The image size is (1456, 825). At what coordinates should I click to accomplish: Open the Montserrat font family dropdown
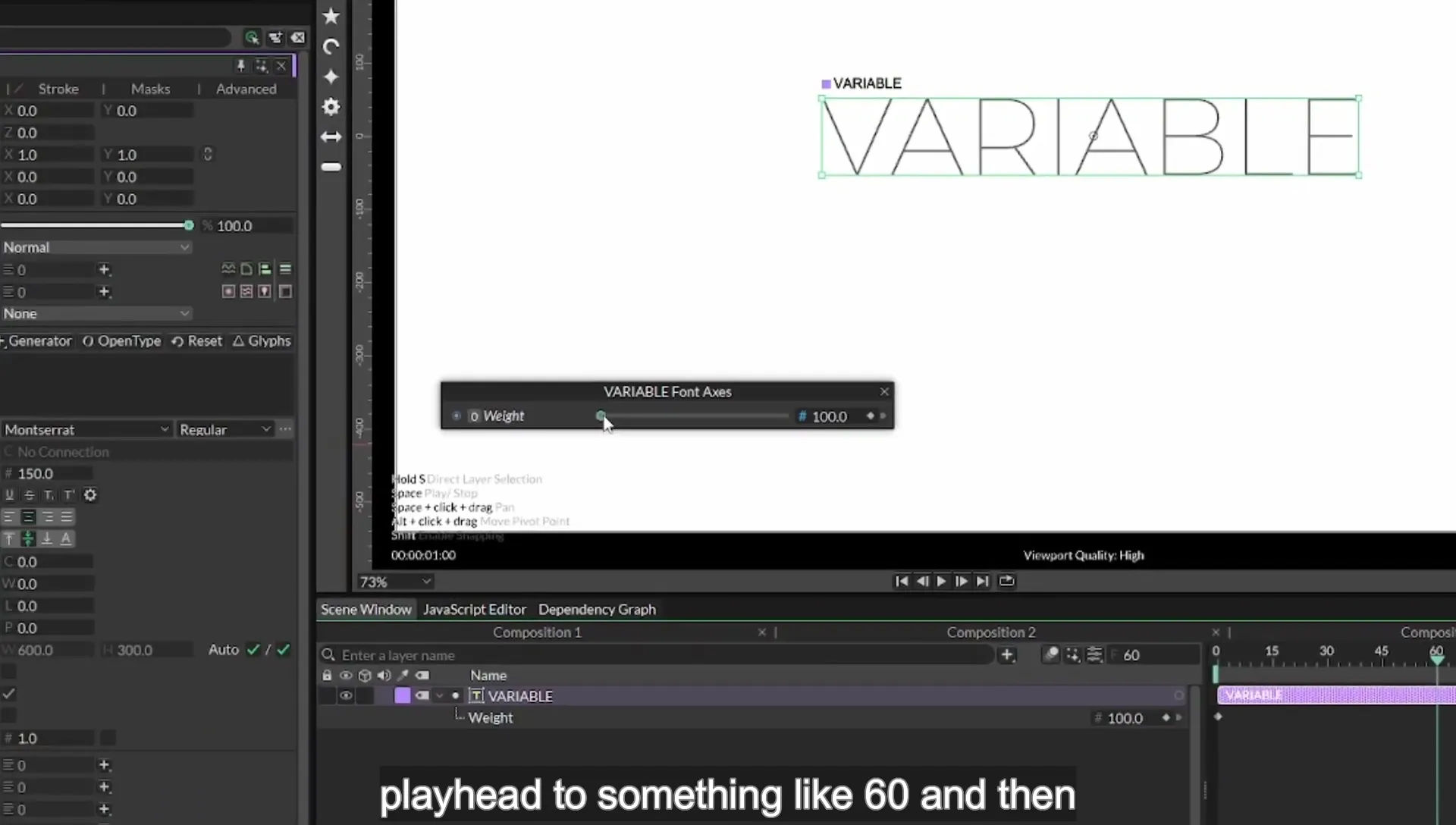tap(86, 429)
